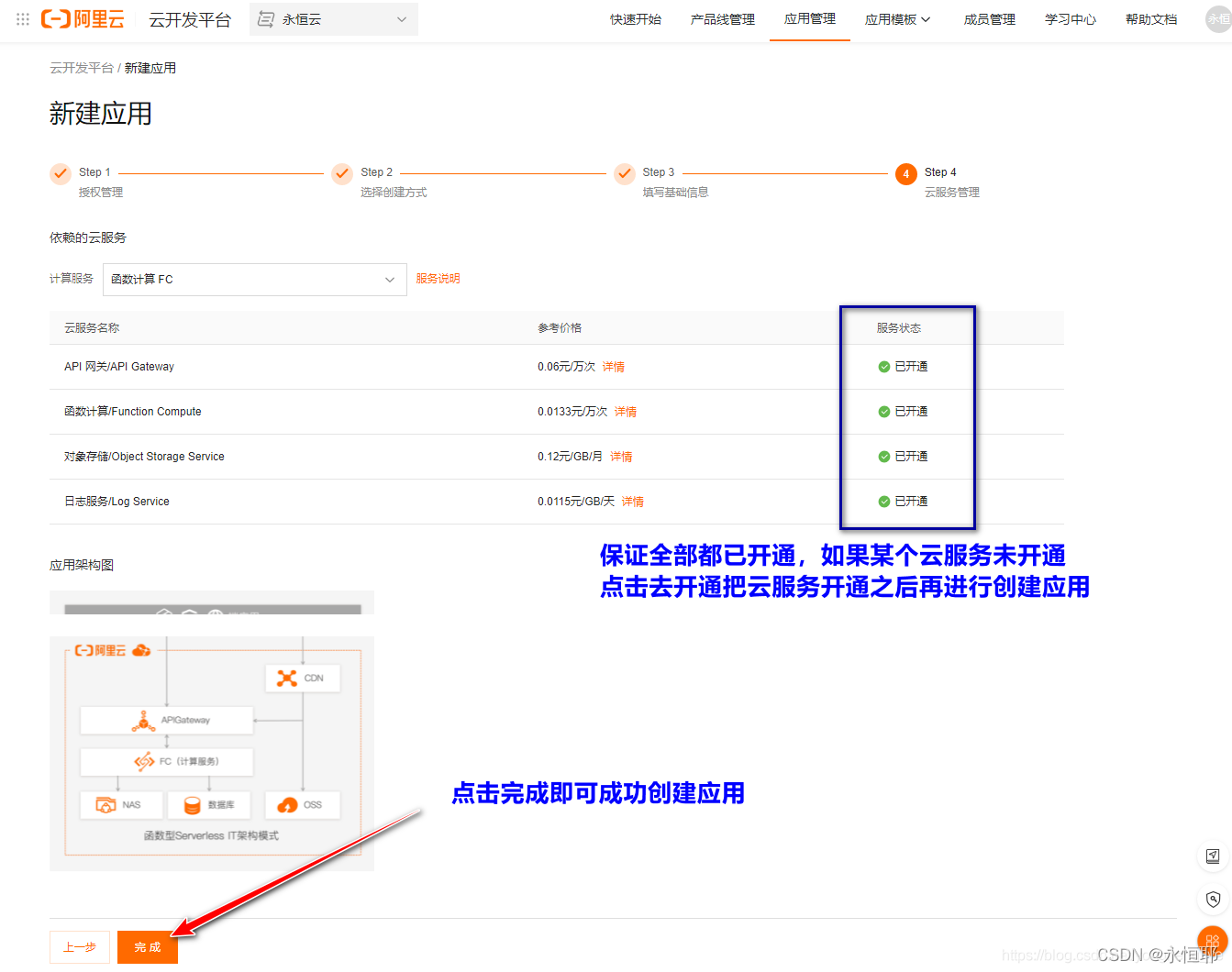Click the Step 2 checkmark icon

(x=342, y=173)
